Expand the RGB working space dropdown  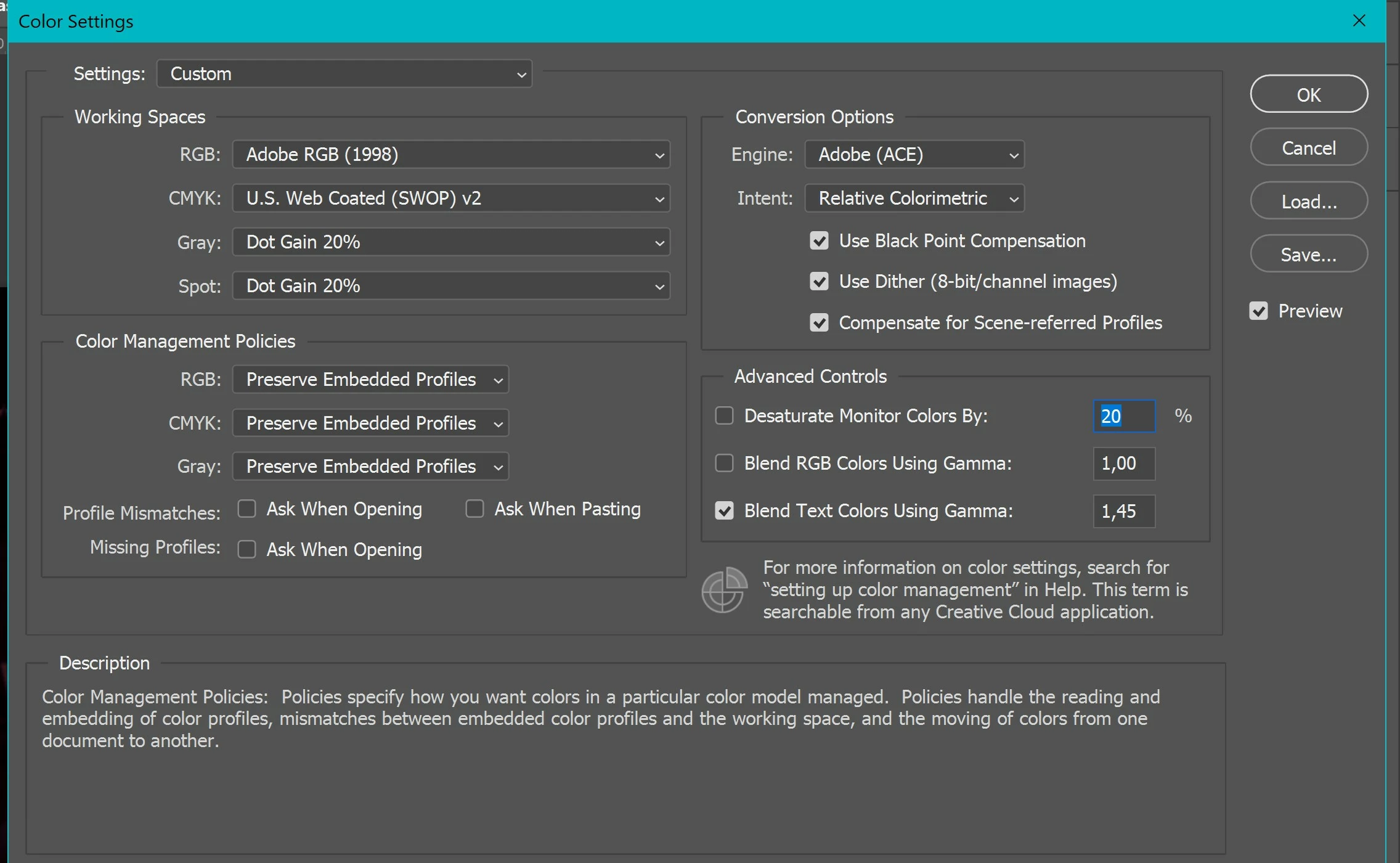click(x=451, y=155)
